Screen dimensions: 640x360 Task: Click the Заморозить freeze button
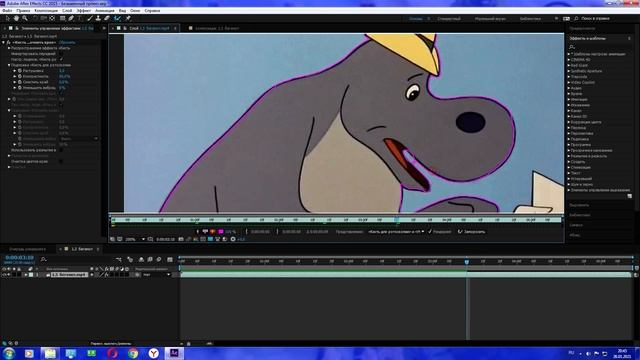[x=471, y=231]
